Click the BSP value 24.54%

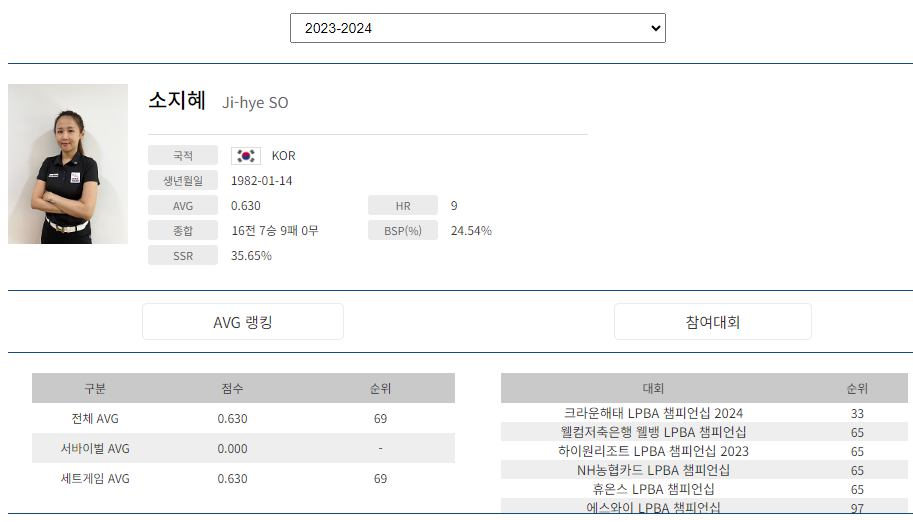click(471, 231)
